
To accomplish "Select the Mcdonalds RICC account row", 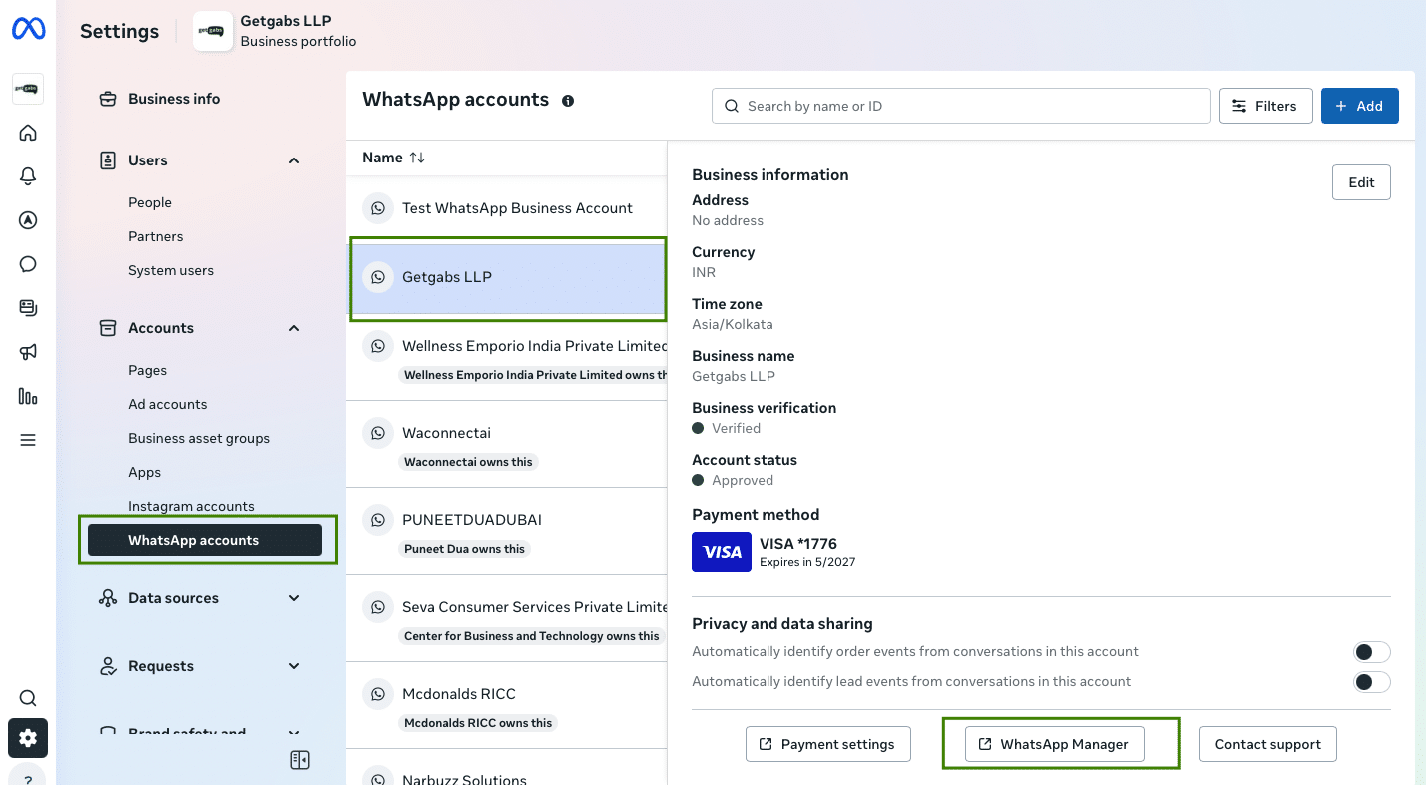I will (507, 705).
